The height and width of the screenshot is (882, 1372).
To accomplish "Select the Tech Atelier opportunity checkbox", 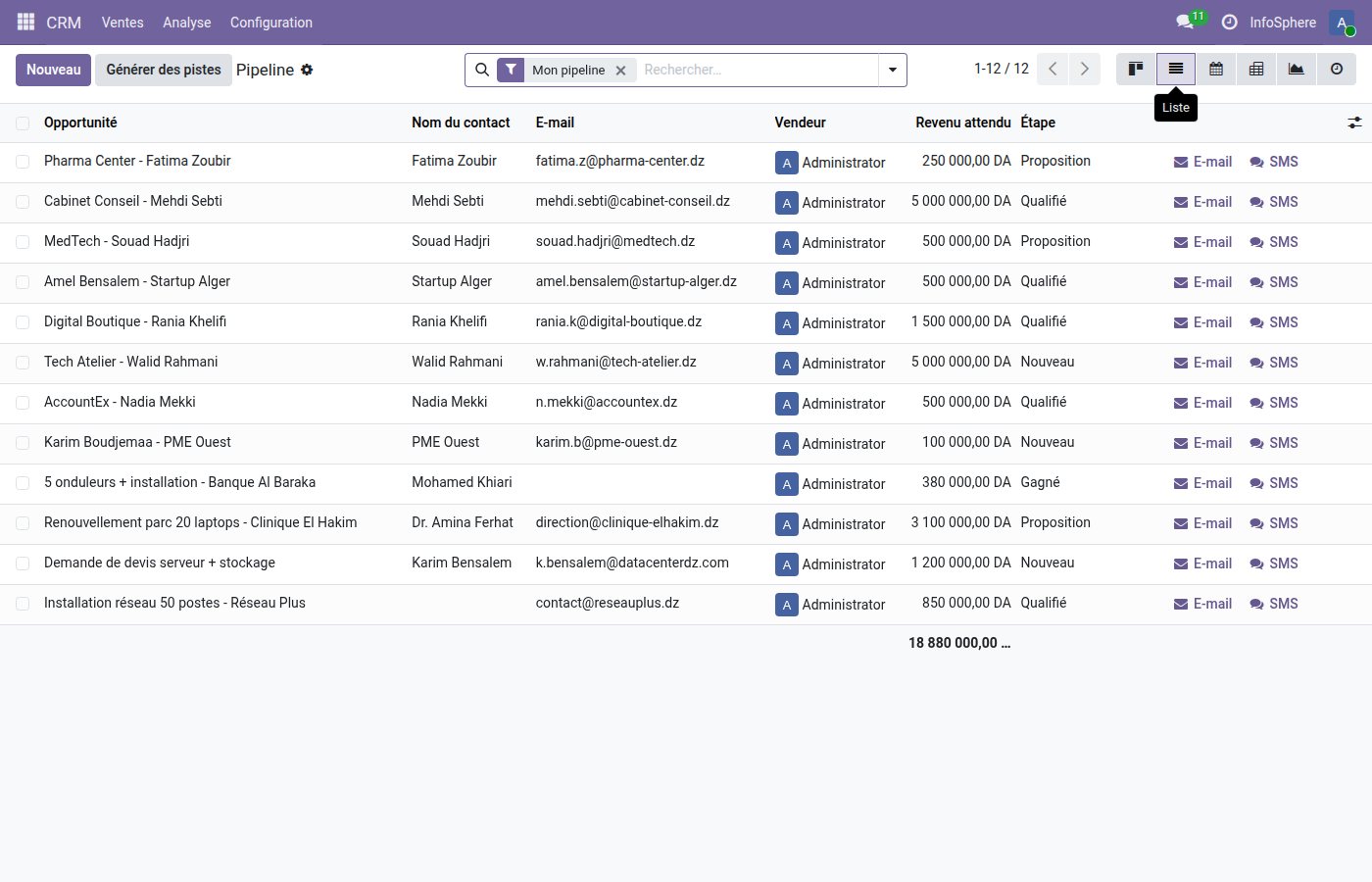I will [23, 363].
